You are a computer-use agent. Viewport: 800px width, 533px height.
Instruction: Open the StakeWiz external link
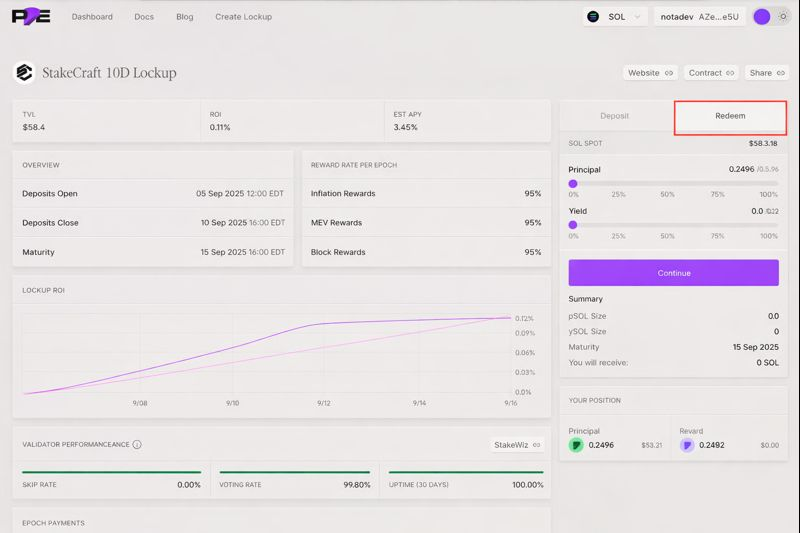517,445
